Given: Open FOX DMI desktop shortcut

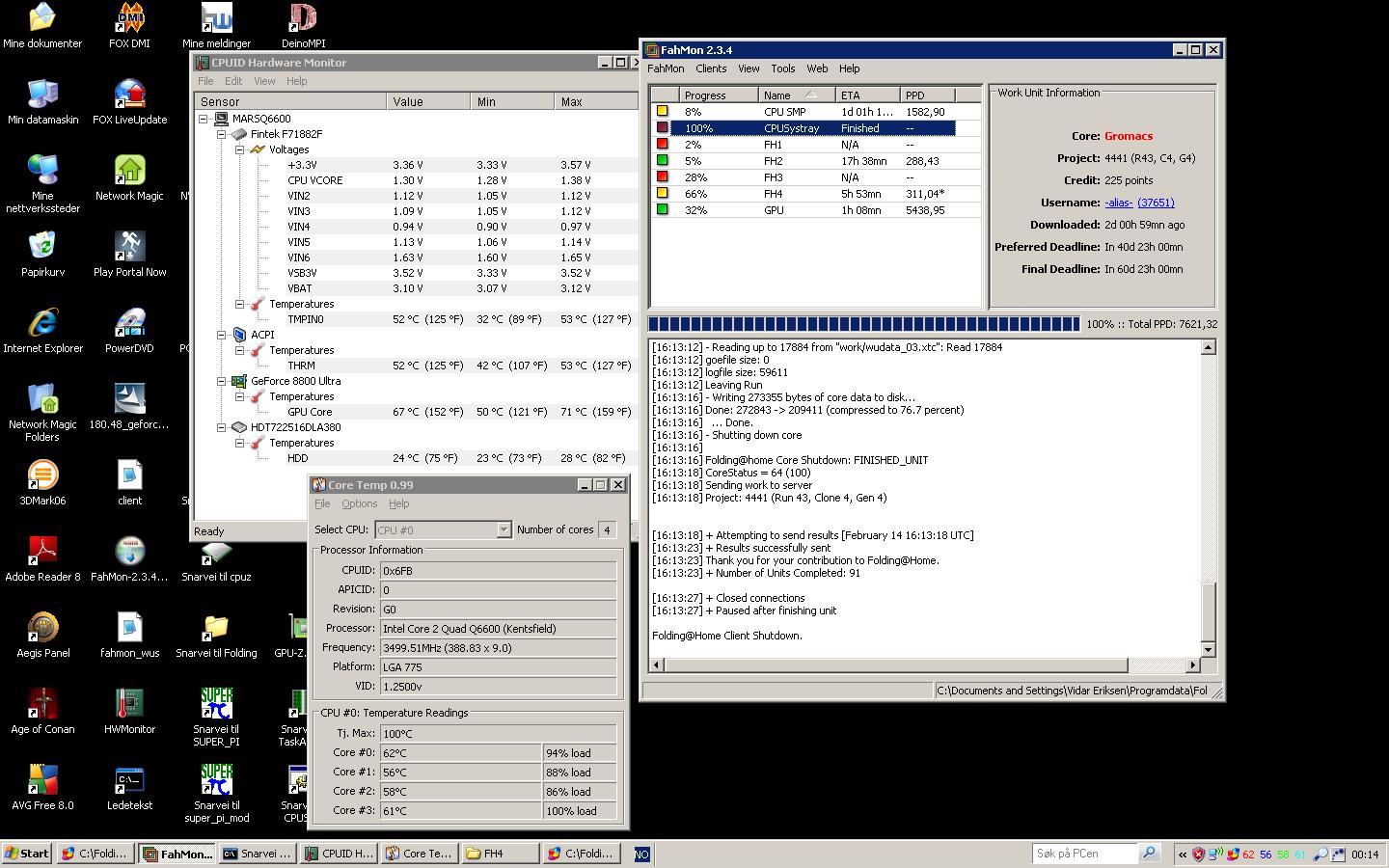Looking at the screenshot, I should (x=129, y=26).
